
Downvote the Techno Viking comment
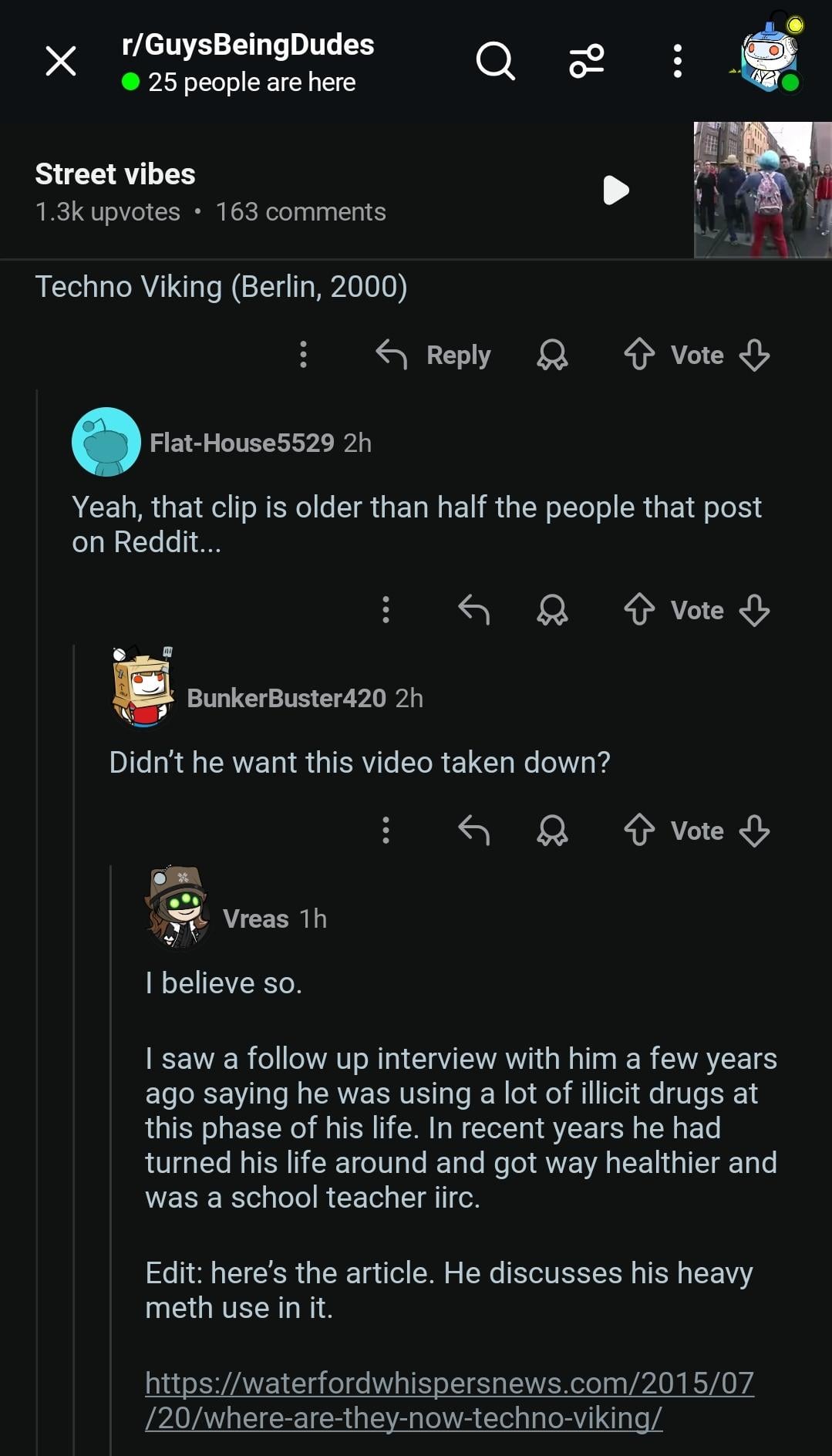[x=754, y=355]
